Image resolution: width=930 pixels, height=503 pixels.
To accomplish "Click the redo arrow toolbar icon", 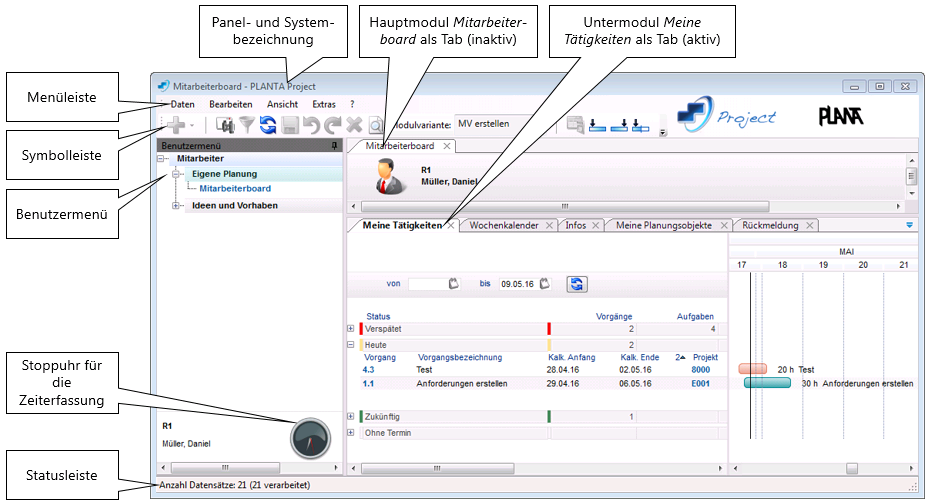I will tap(333, 125).
